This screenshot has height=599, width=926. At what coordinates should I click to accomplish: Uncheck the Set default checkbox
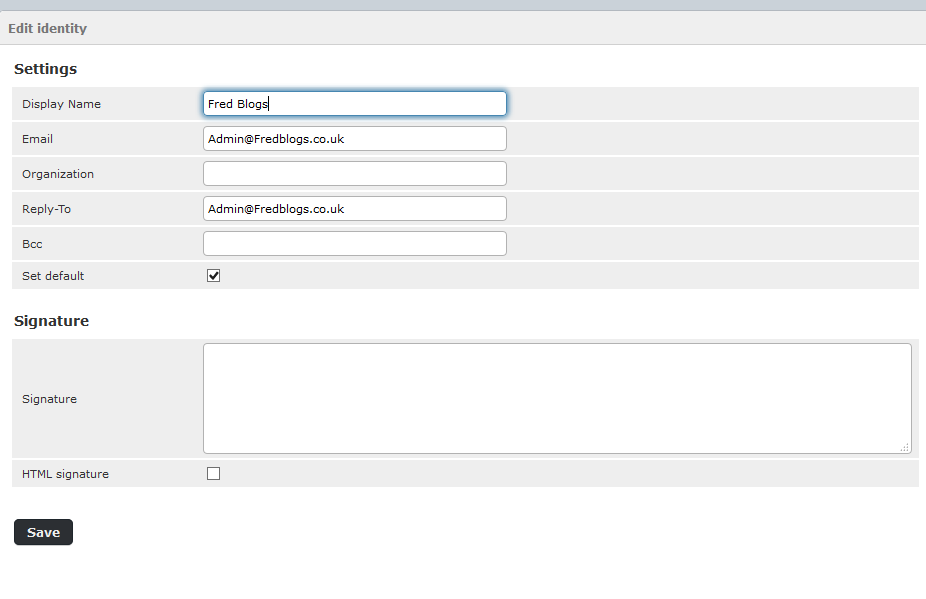click(x=213, y=276)
